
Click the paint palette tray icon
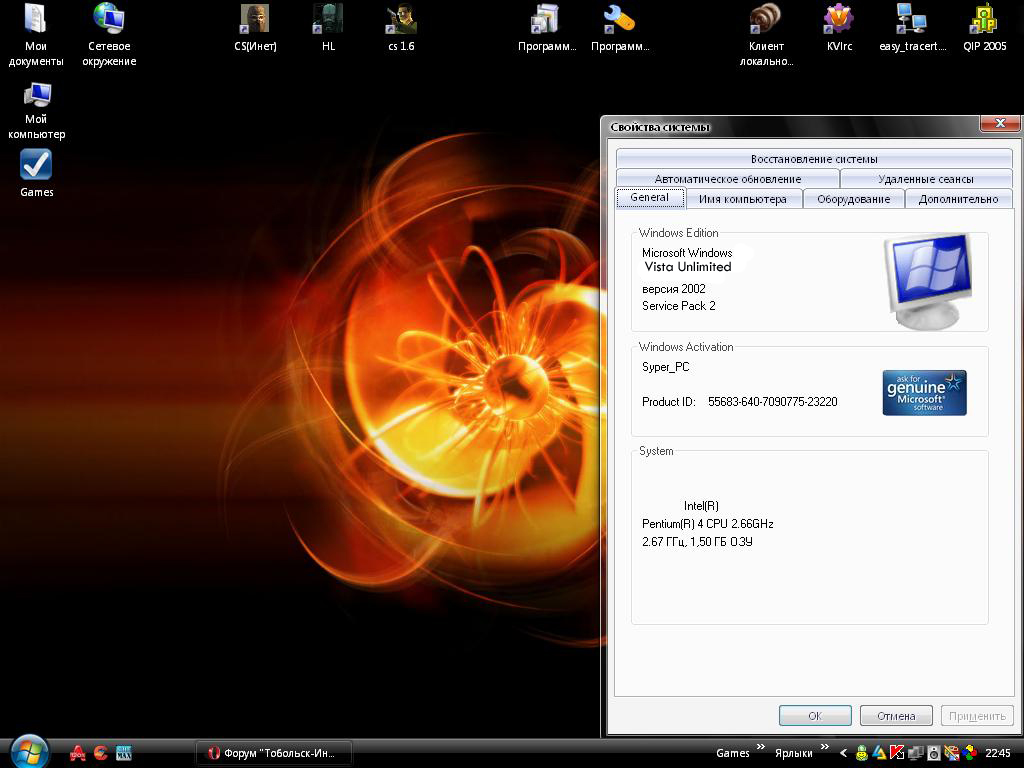[952, 753]
